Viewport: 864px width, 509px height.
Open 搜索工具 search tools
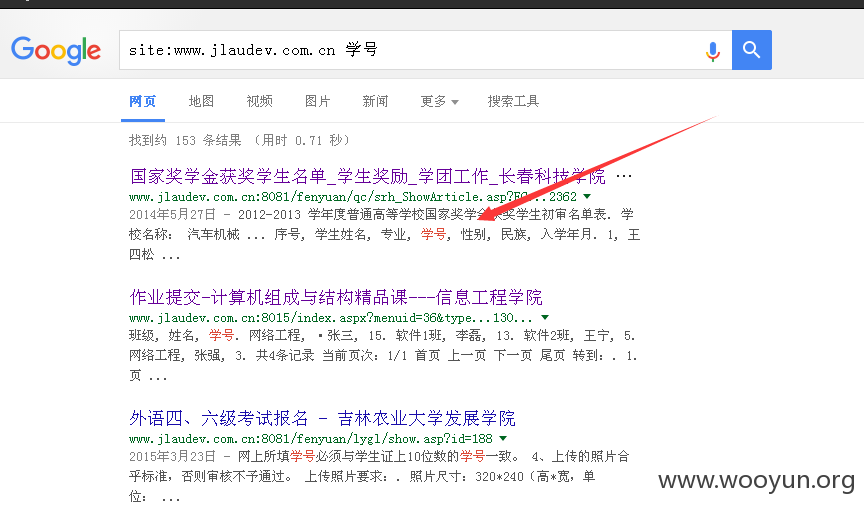click(x=513, y=101)
